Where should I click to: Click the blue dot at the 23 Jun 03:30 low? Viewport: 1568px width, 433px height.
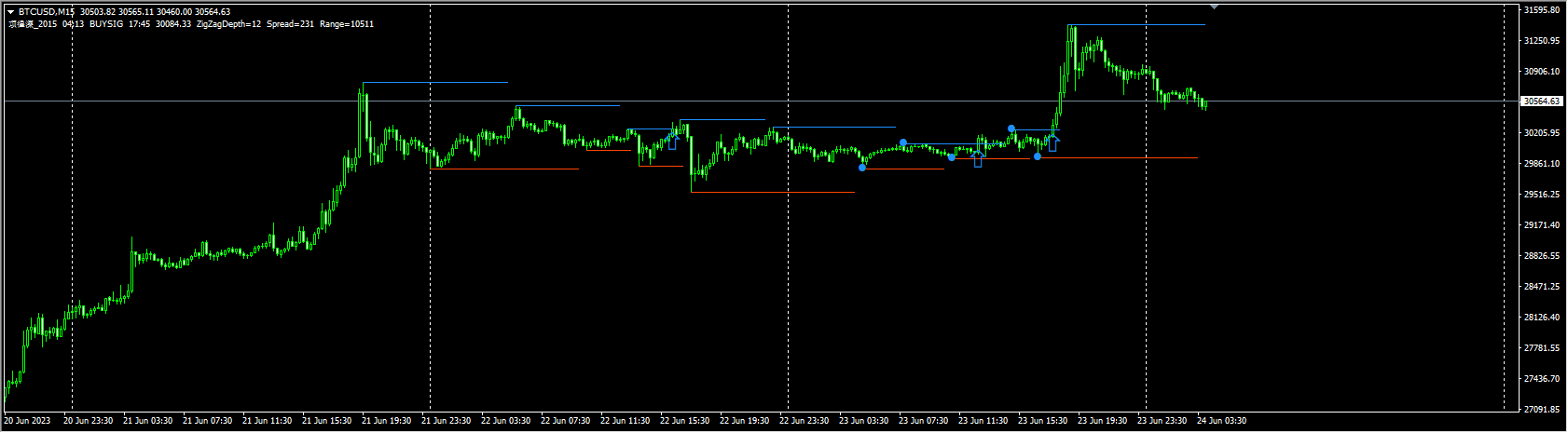point(862,168)
